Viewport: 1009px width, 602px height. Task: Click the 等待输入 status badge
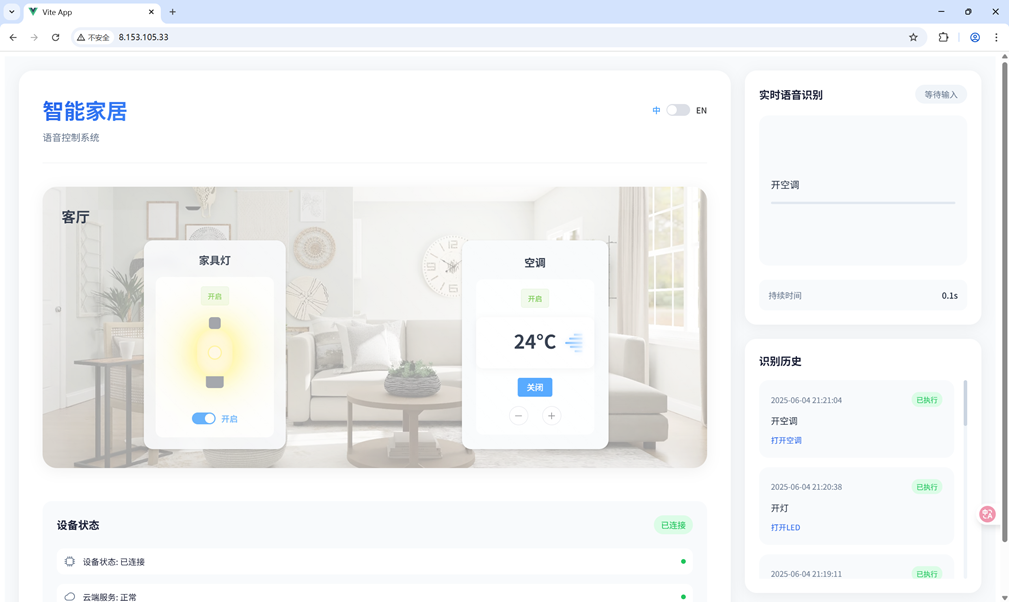[x=941, y=95]
